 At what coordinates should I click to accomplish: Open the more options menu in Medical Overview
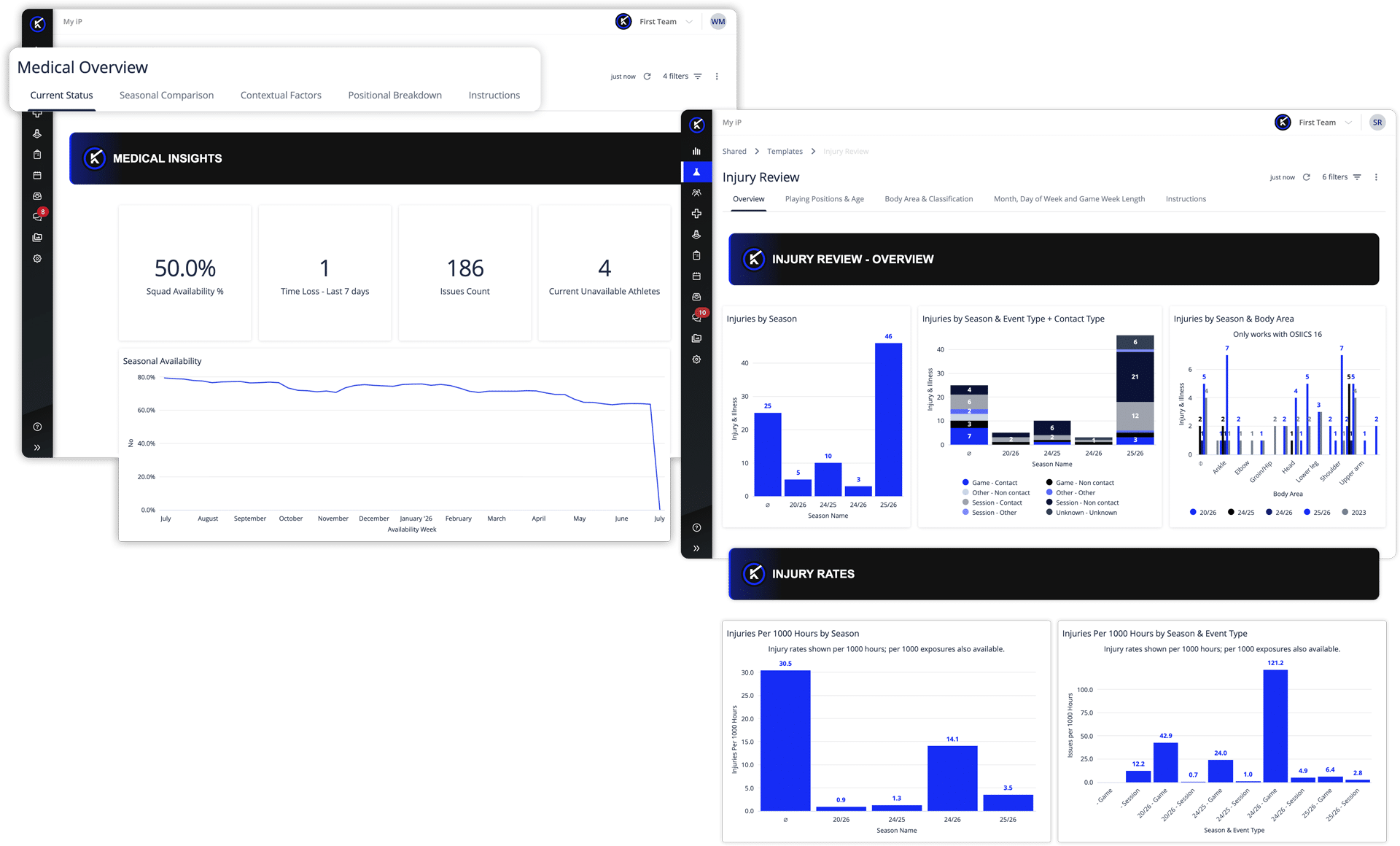(x=717, y=76)
